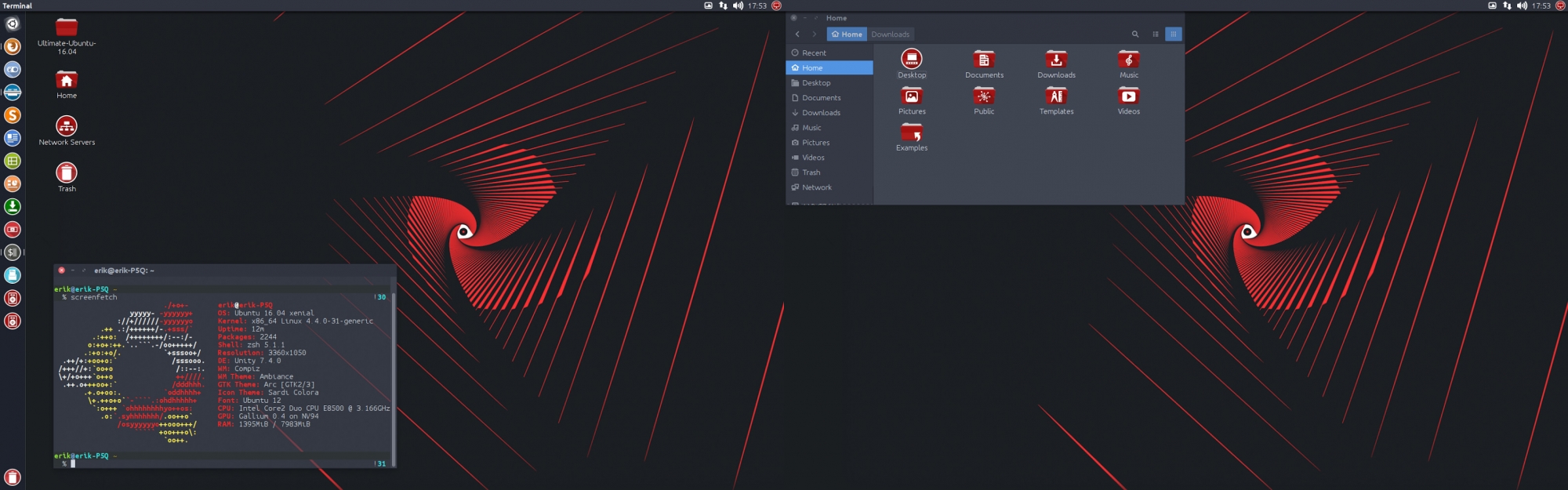Select Music in the Files sidebar
The height and width of the screenshot is (490, 1568).
[829, 127]
